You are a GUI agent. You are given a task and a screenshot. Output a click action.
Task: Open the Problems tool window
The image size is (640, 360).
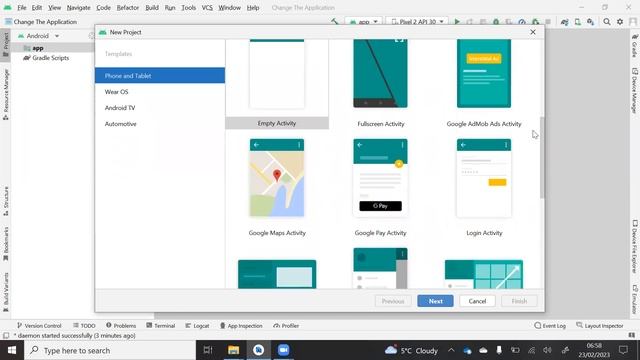(121, 326)
